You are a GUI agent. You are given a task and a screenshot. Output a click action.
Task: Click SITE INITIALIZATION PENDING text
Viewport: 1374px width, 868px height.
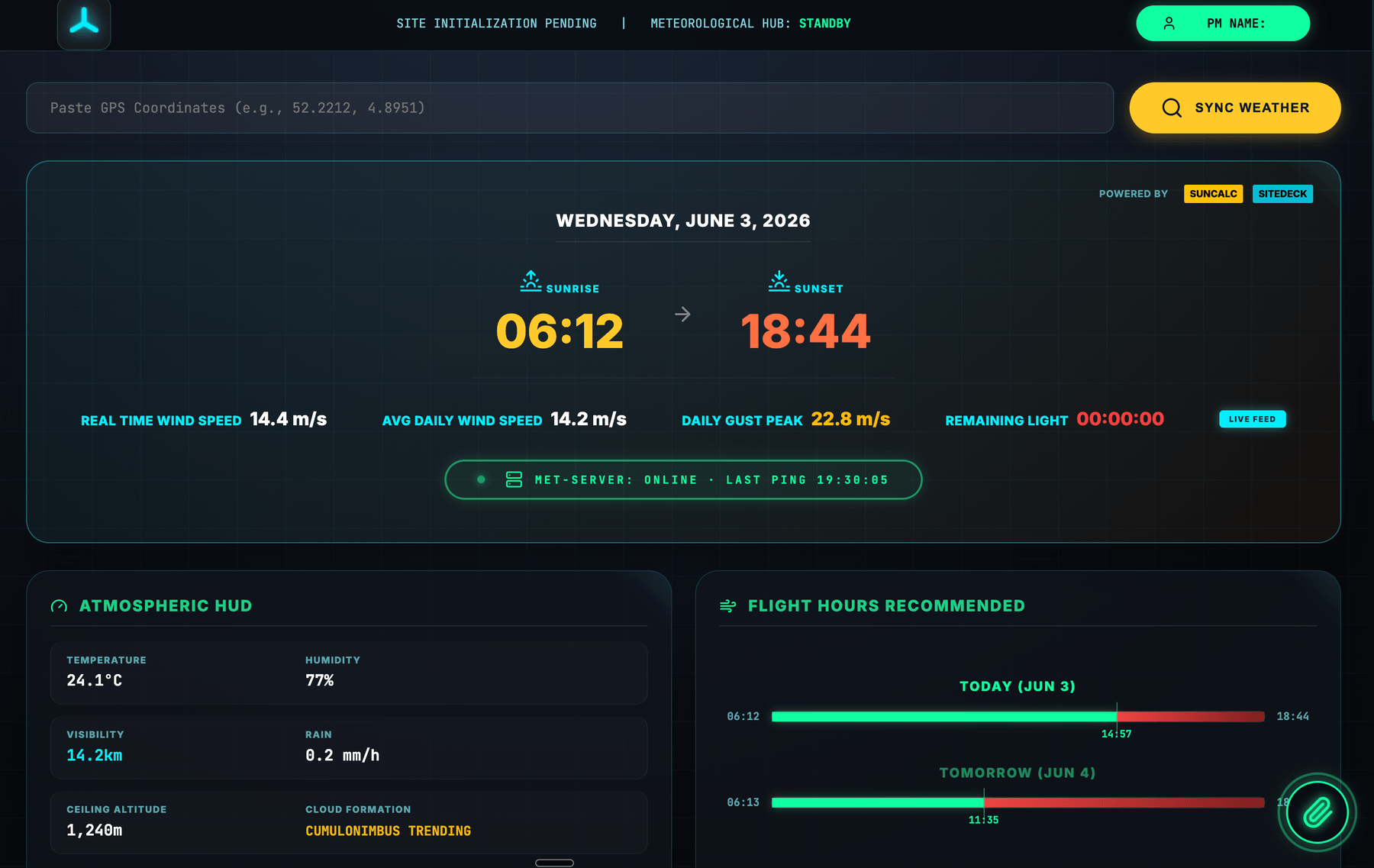496,24
